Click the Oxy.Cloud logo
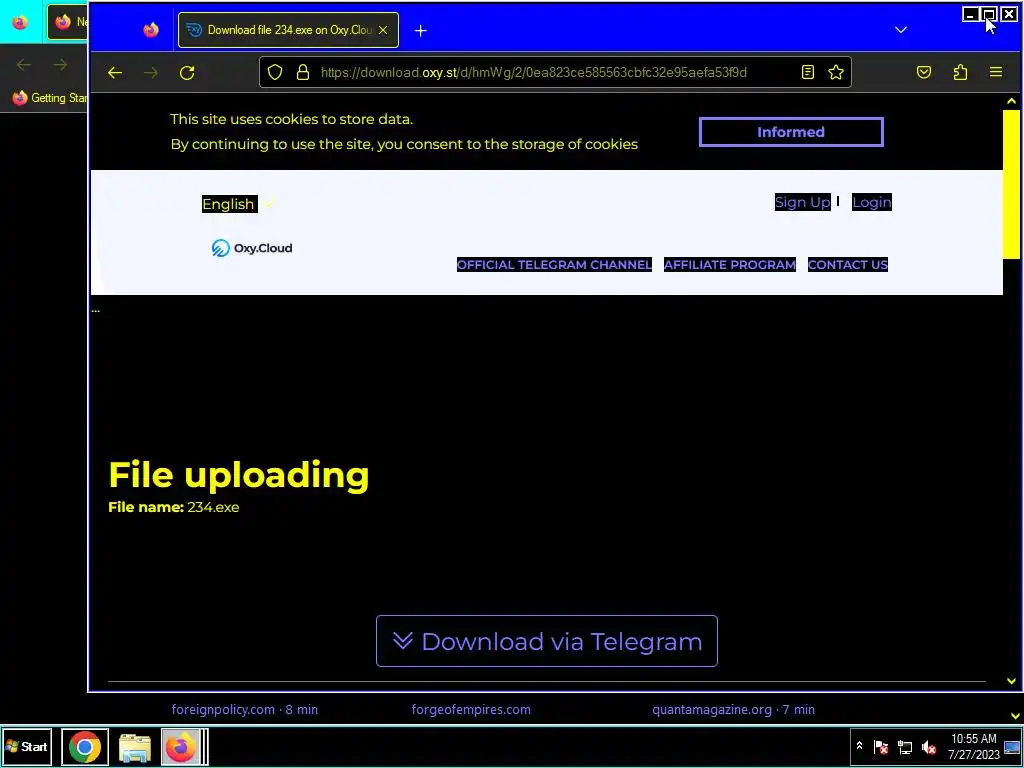 [x=252, y=248]
